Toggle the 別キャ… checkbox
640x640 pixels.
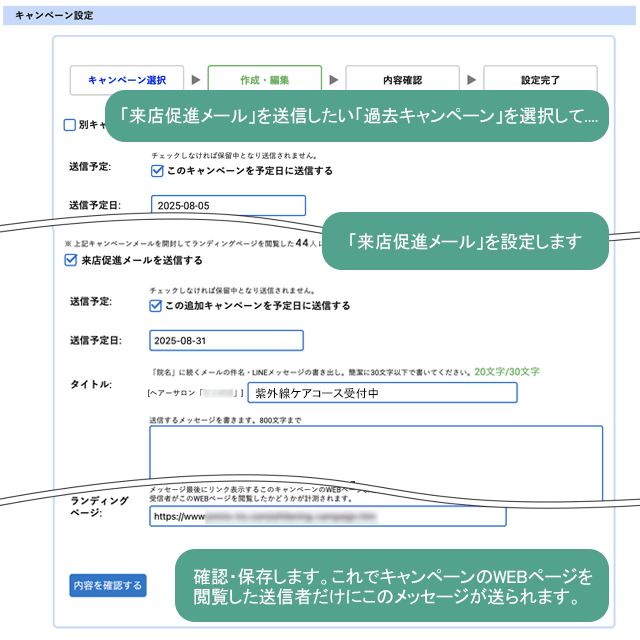[x=70, y=125]
